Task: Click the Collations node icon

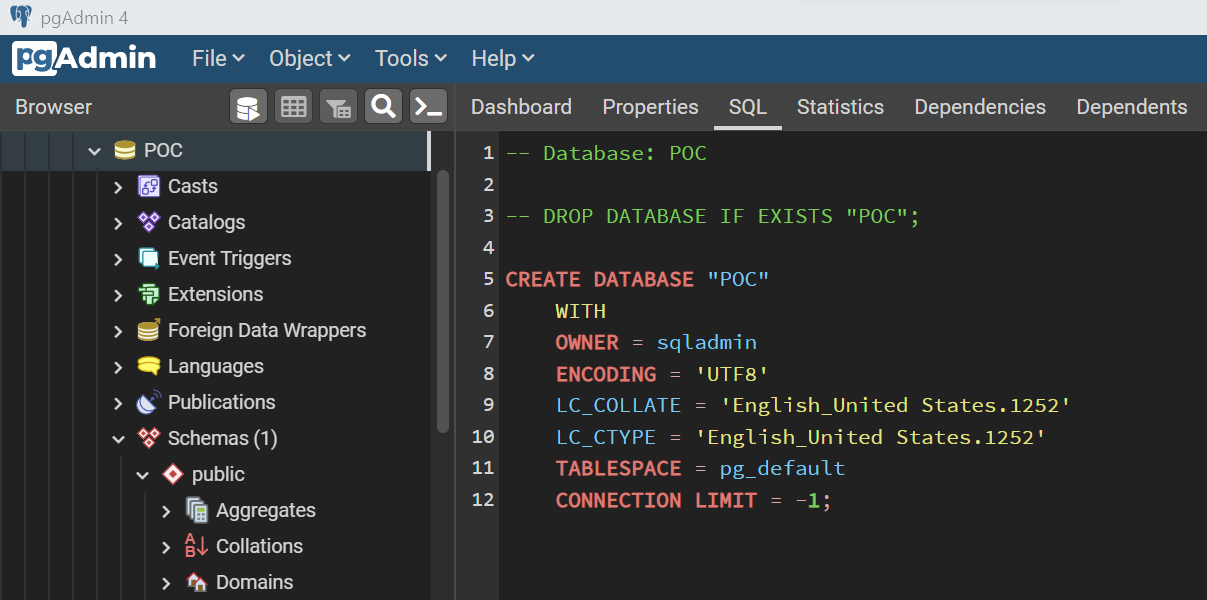Action: click(197, 546)
